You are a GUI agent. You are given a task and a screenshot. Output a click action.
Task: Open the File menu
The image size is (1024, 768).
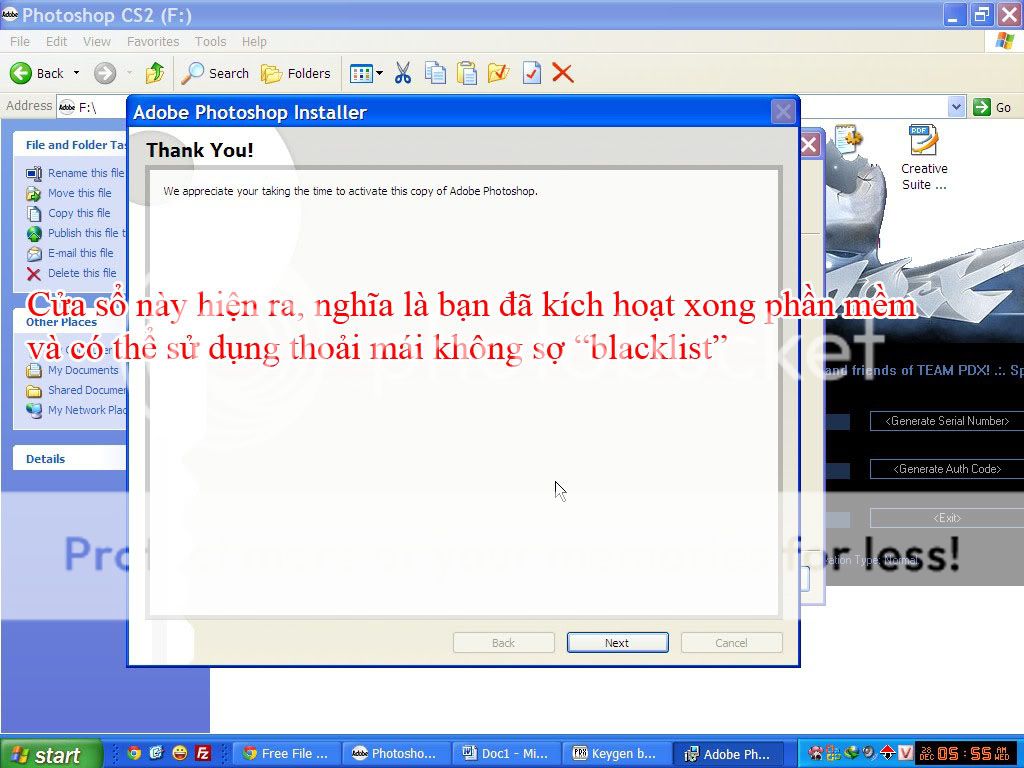click(x=20, y=41)
